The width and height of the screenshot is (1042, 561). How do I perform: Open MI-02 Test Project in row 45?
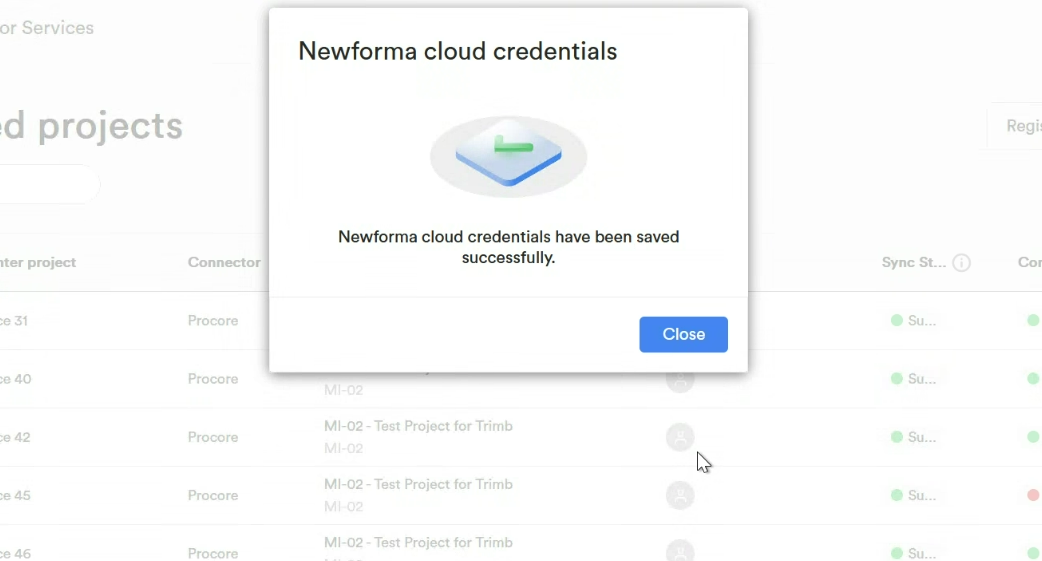(x=418, y=484)
